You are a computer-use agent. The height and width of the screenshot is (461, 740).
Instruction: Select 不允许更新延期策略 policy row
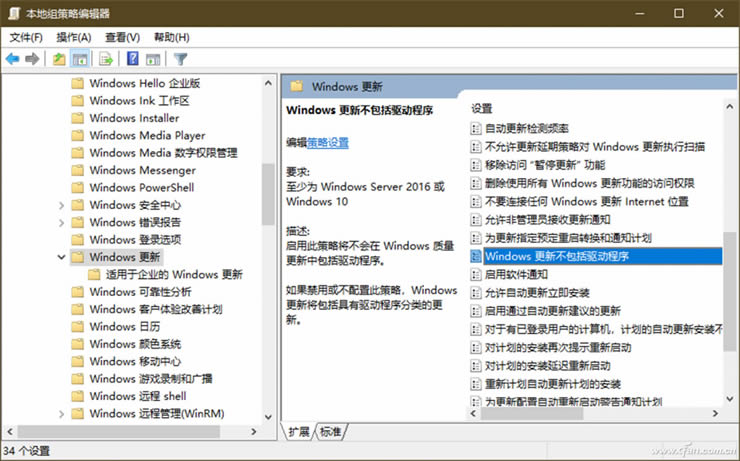point(595,147)
